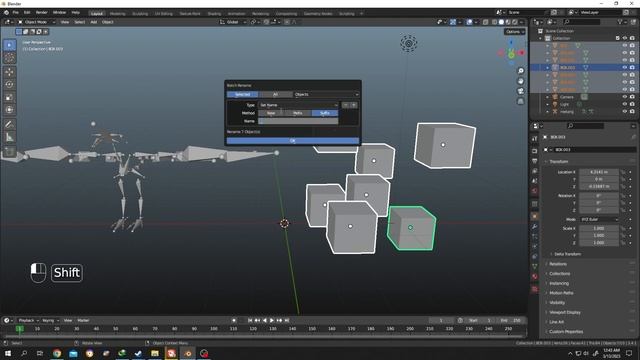Click the viewport zoom magnifier icon
The width and height of the screenshot is (640, 360).
(520, 71)
